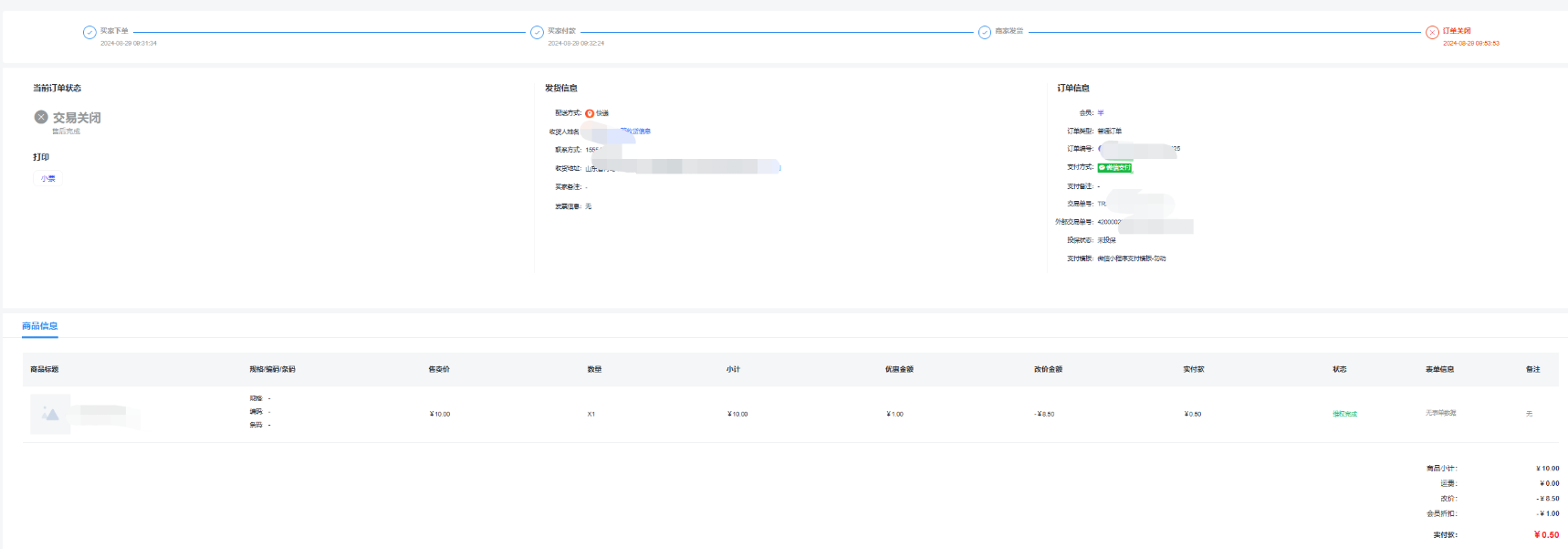Click the 商家发货 step check icon

(x=984, y=32)
